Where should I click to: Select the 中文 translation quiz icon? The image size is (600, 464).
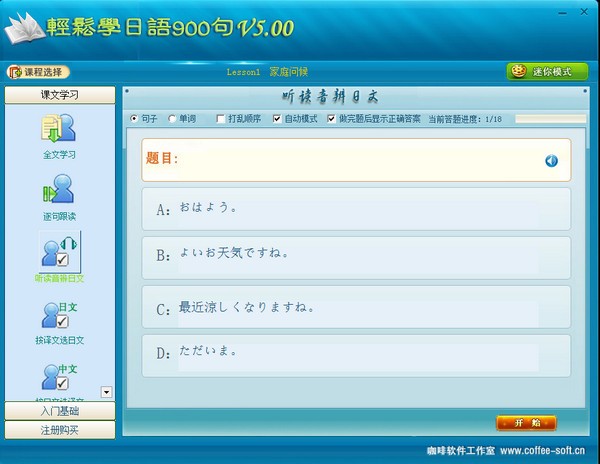coord(59,377)
